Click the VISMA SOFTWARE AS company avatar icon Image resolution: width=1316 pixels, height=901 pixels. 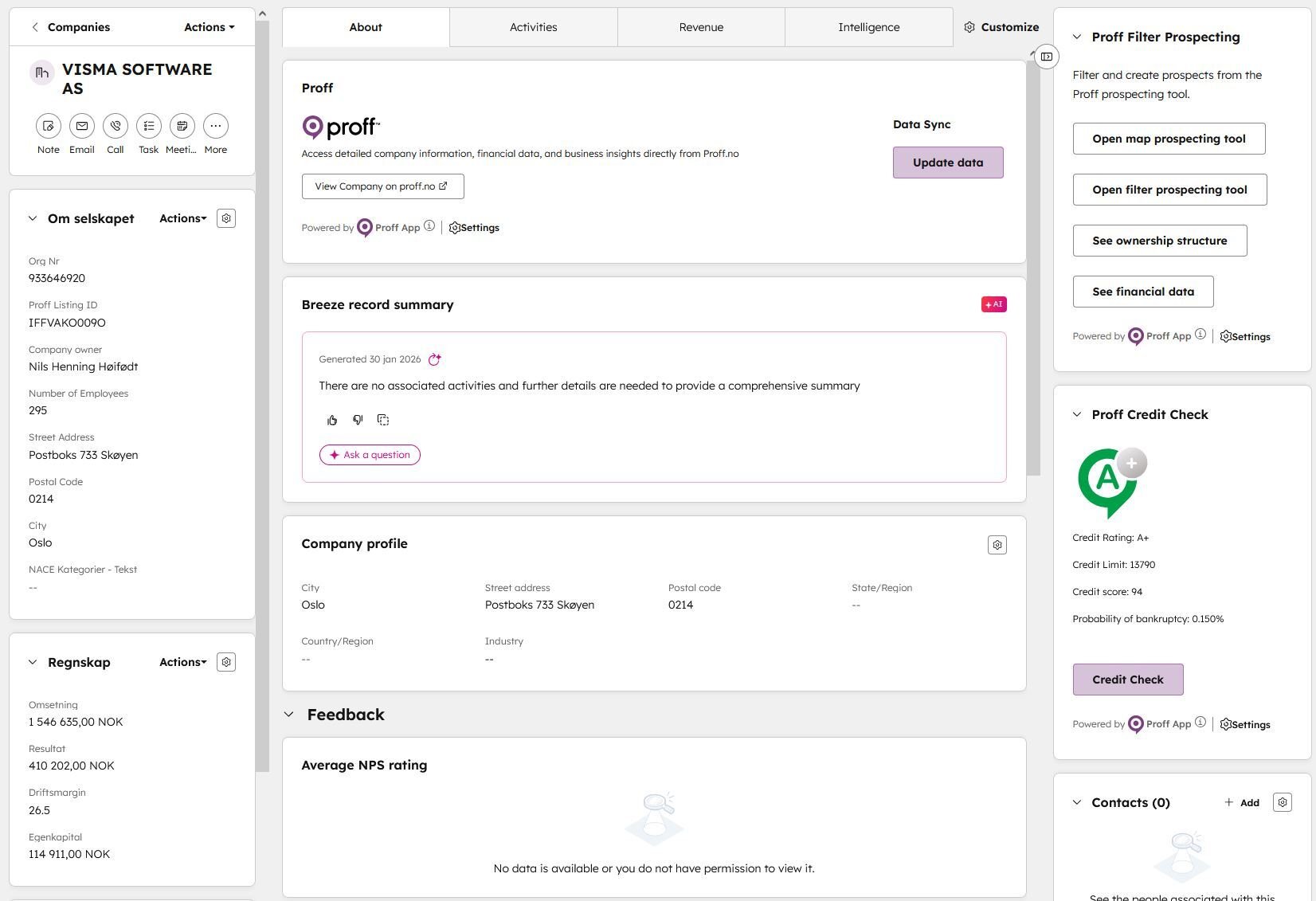42,72
